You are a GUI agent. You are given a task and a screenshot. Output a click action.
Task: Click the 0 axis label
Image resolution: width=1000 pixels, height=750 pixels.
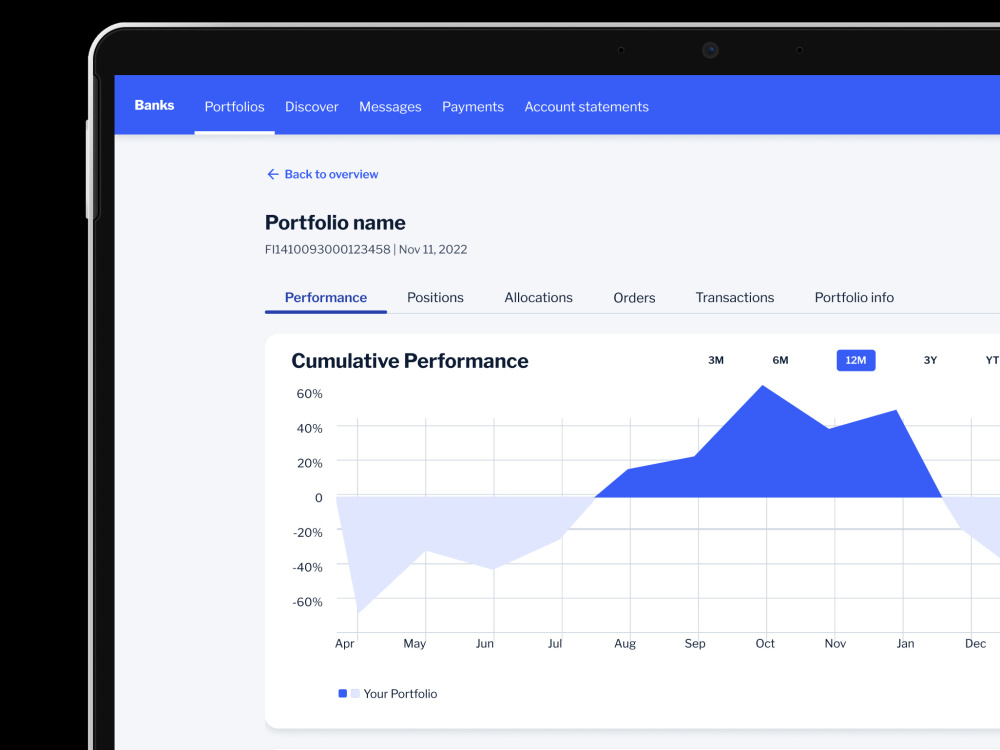[x=318, y=498]
